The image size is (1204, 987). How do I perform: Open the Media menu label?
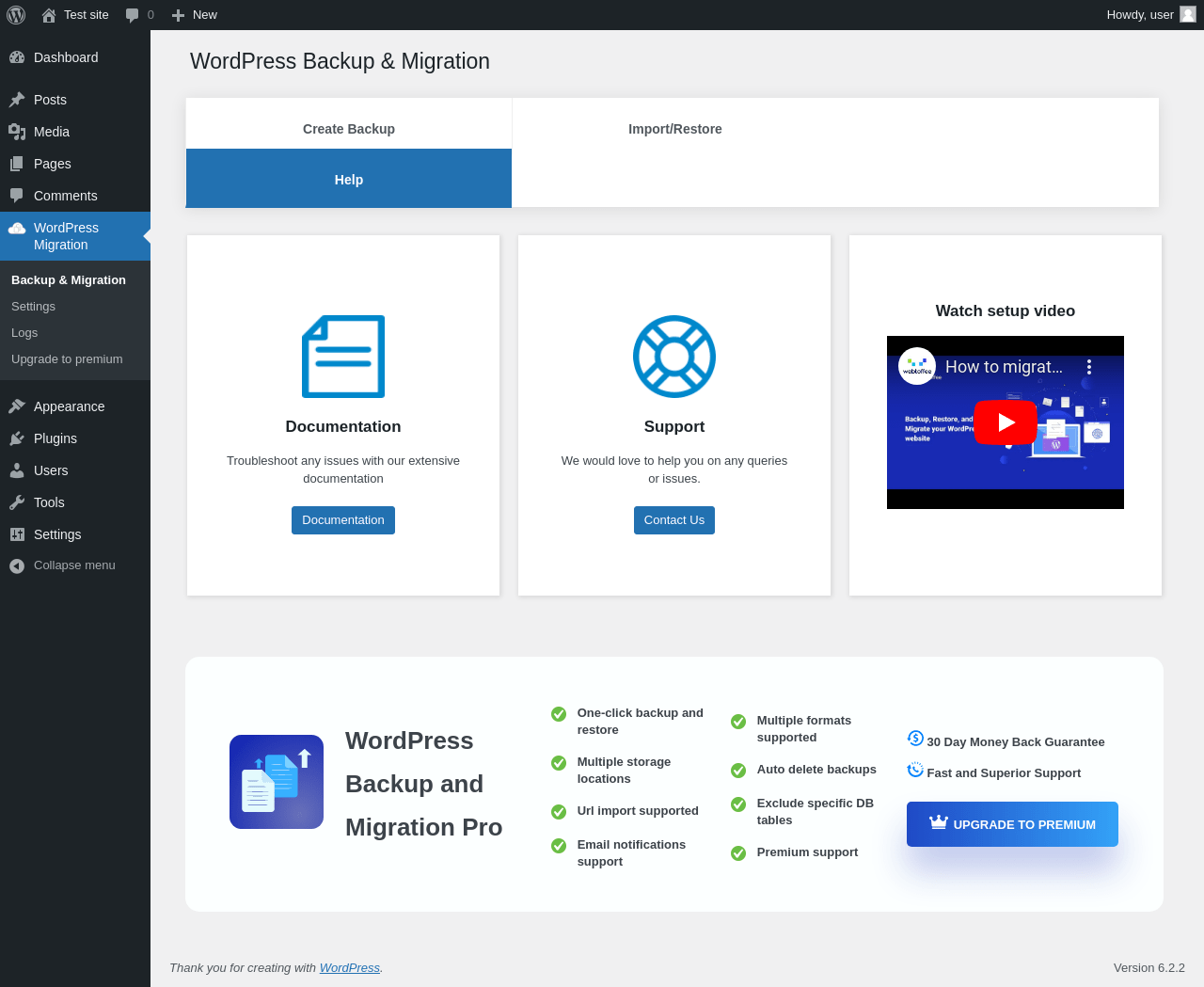52,132
